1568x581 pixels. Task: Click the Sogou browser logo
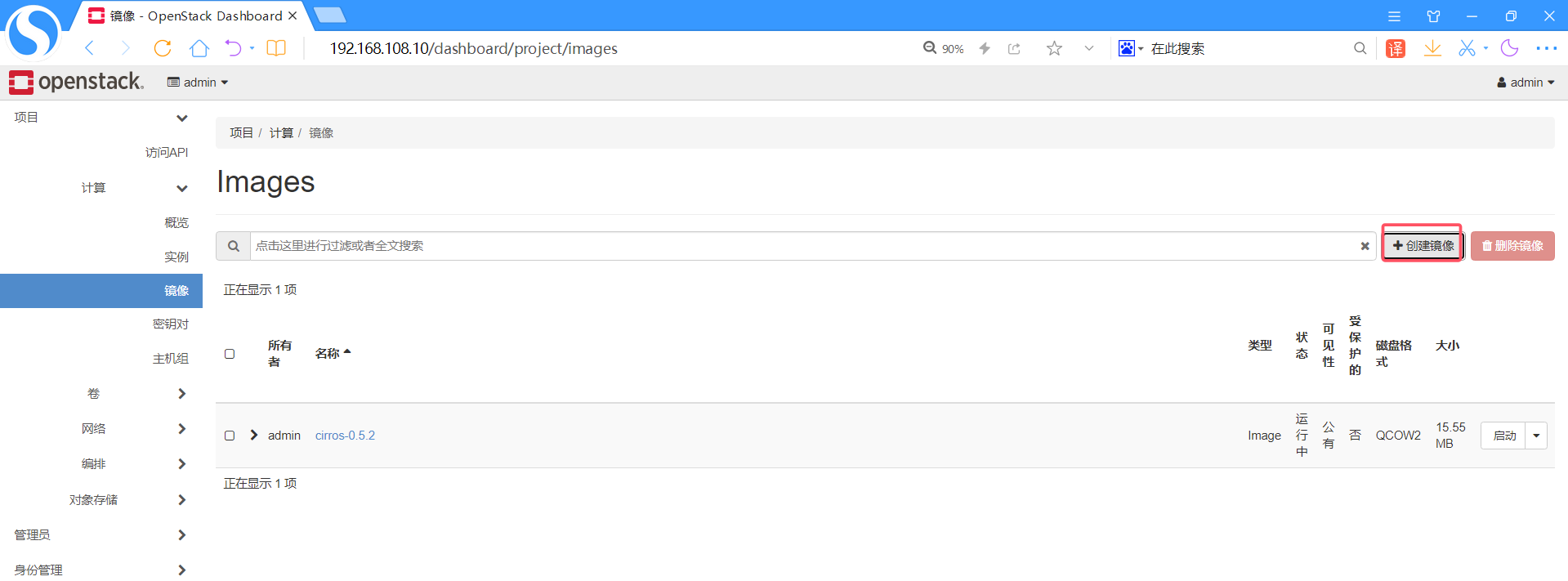[33, 33]
